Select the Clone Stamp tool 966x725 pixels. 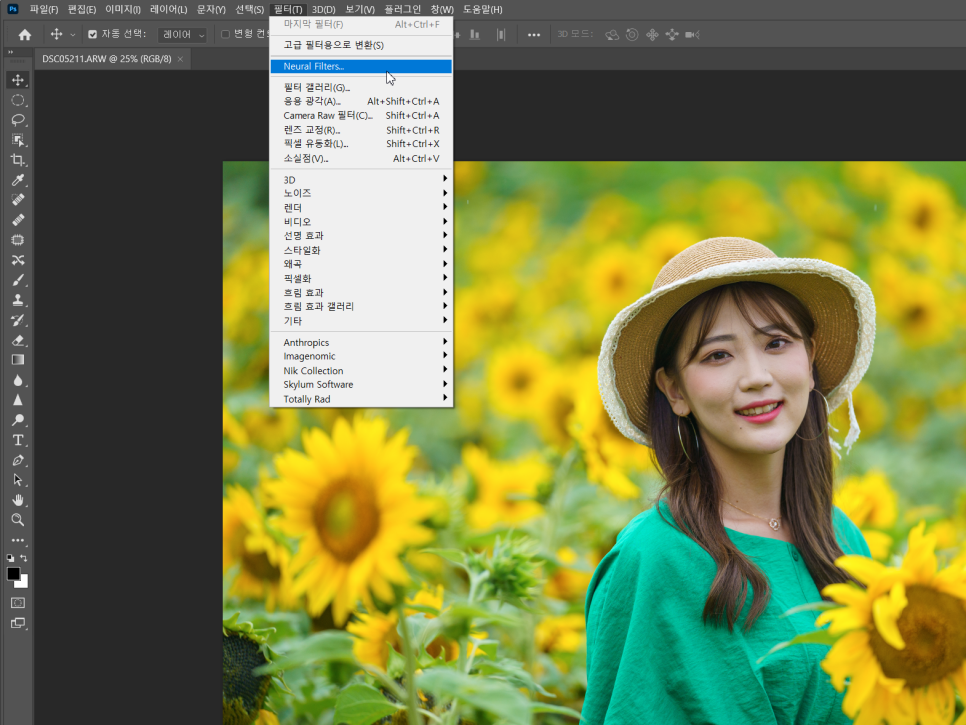point(18,300)
